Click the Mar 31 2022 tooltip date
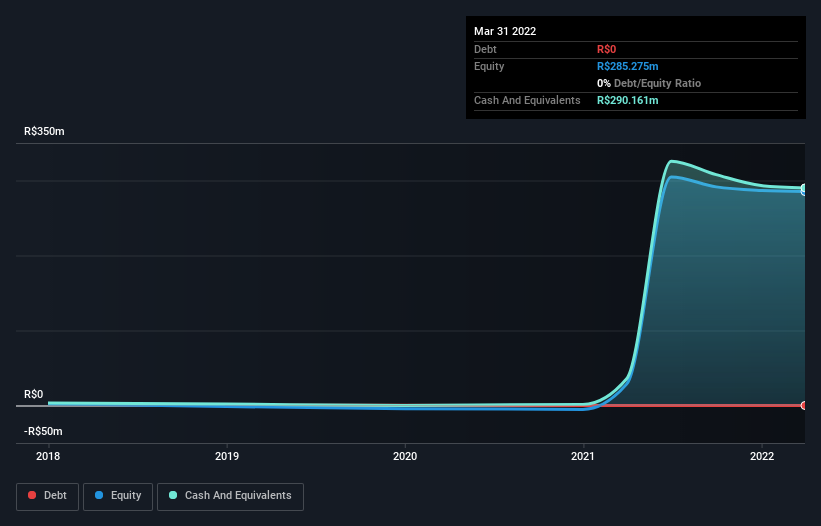This screenshot has height=526, width=821. (x=505, y=31)
